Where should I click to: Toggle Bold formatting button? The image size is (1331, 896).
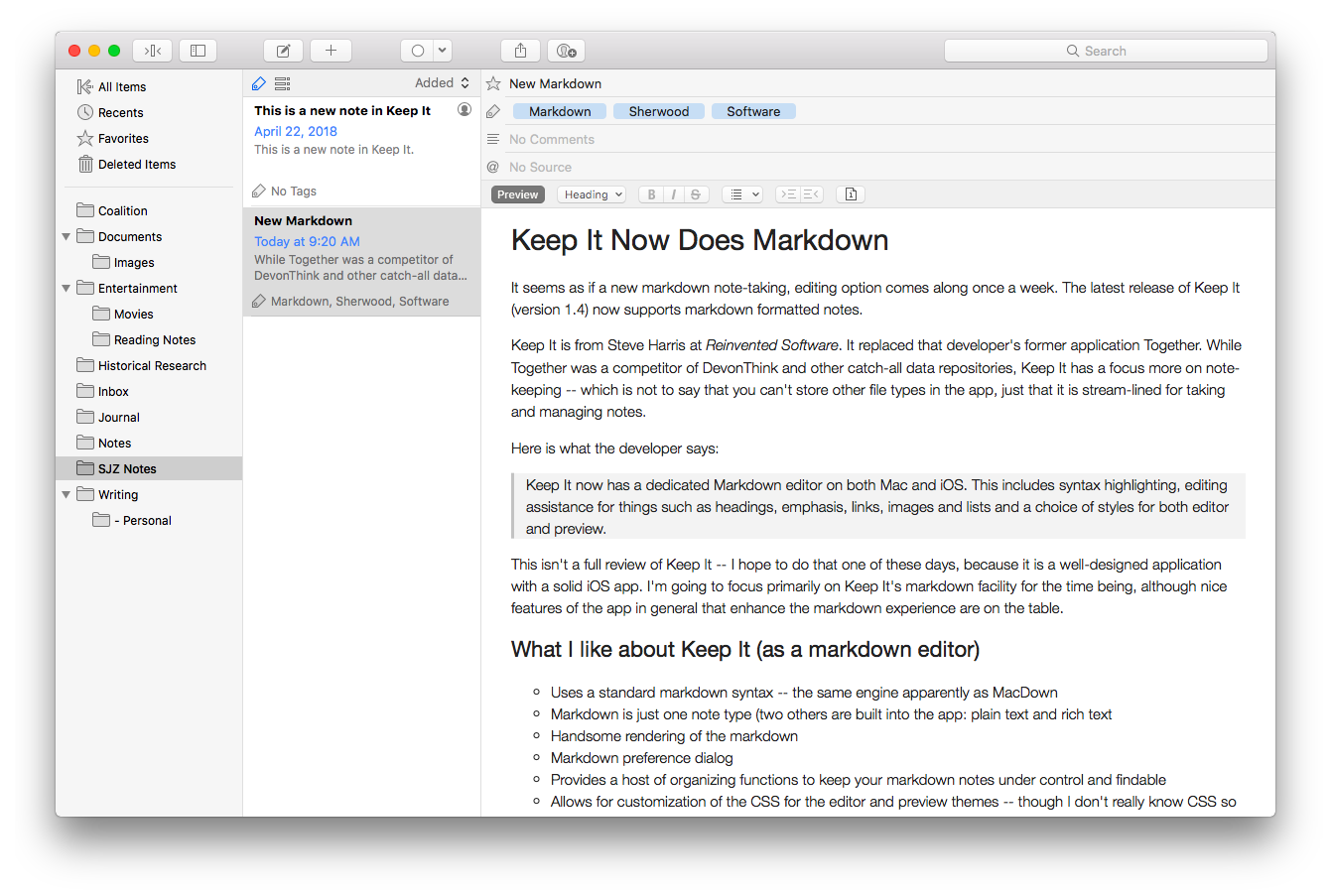click(651, 194)
